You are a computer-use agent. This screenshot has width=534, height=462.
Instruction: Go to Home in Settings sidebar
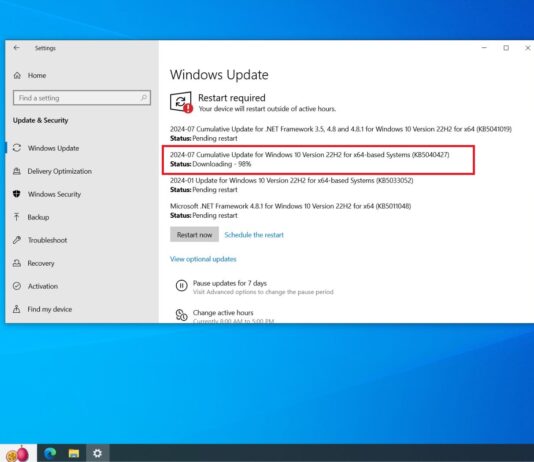(x=37, y=75)
